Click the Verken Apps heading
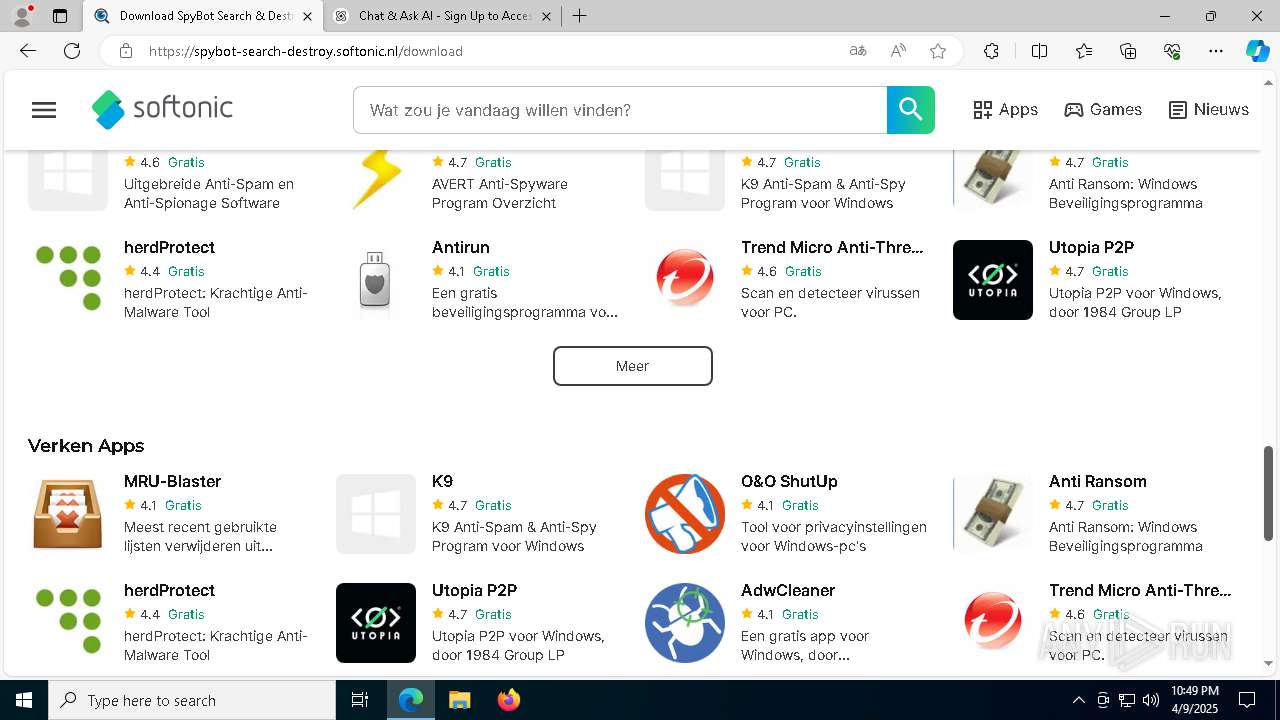The image size is (1280, 720). tap(86, 446)
